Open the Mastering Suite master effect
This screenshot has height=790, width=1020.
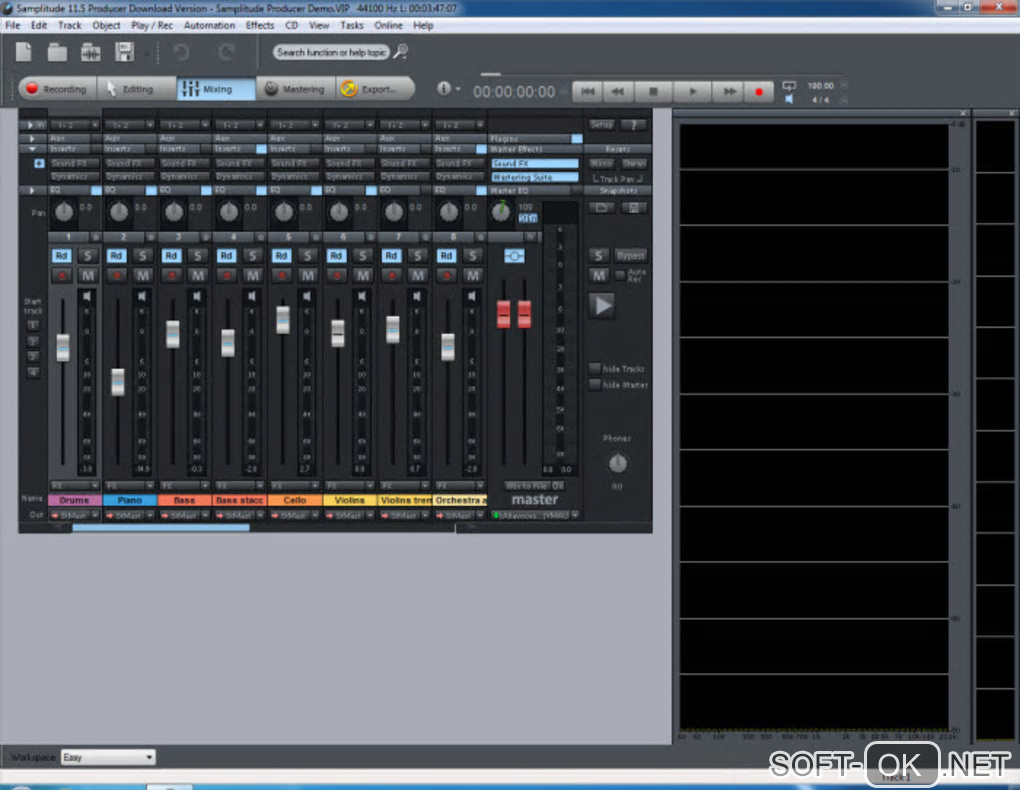(x=535, y=177)
